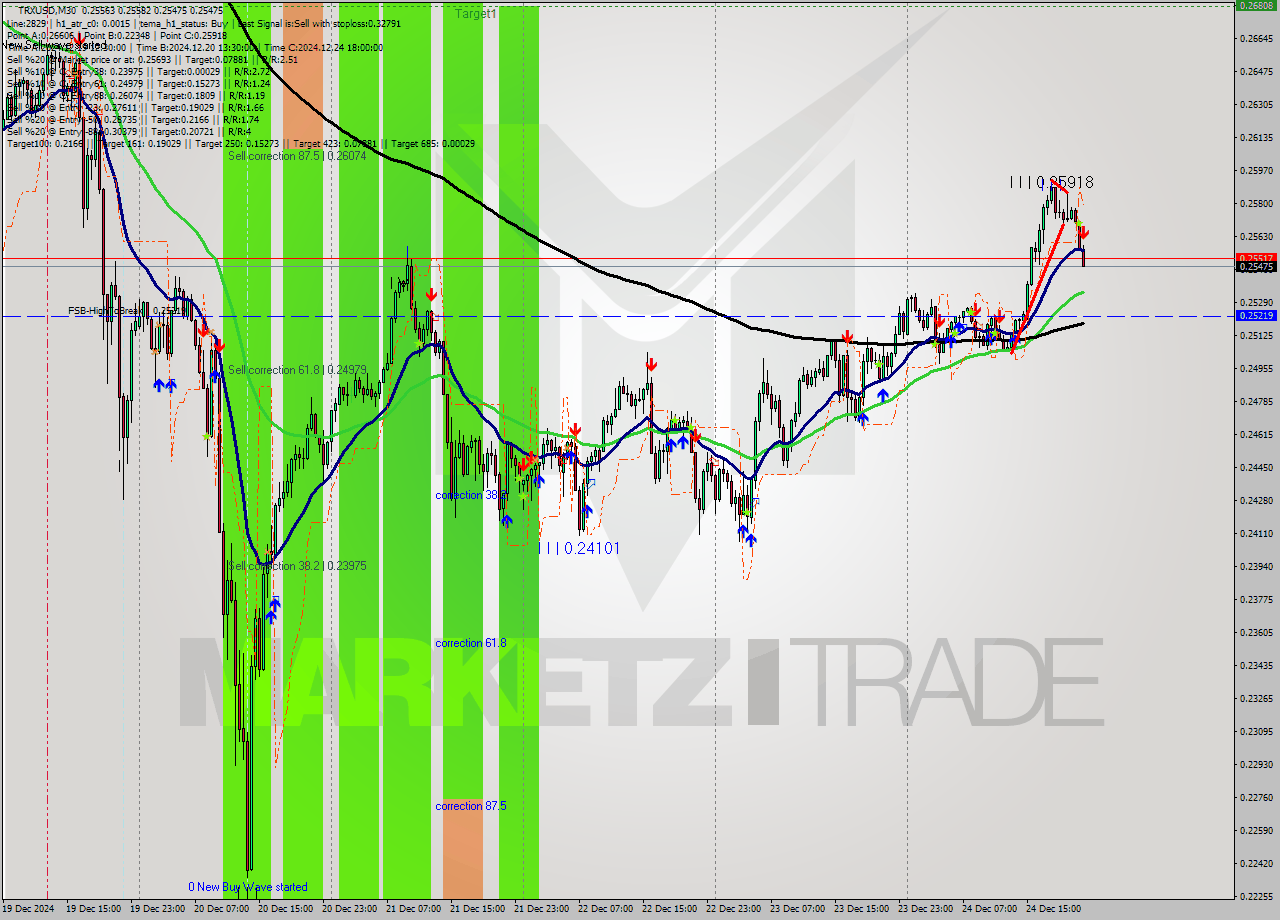
Task: Click the 0.22590 price axis value
Action: [1257, 830]
